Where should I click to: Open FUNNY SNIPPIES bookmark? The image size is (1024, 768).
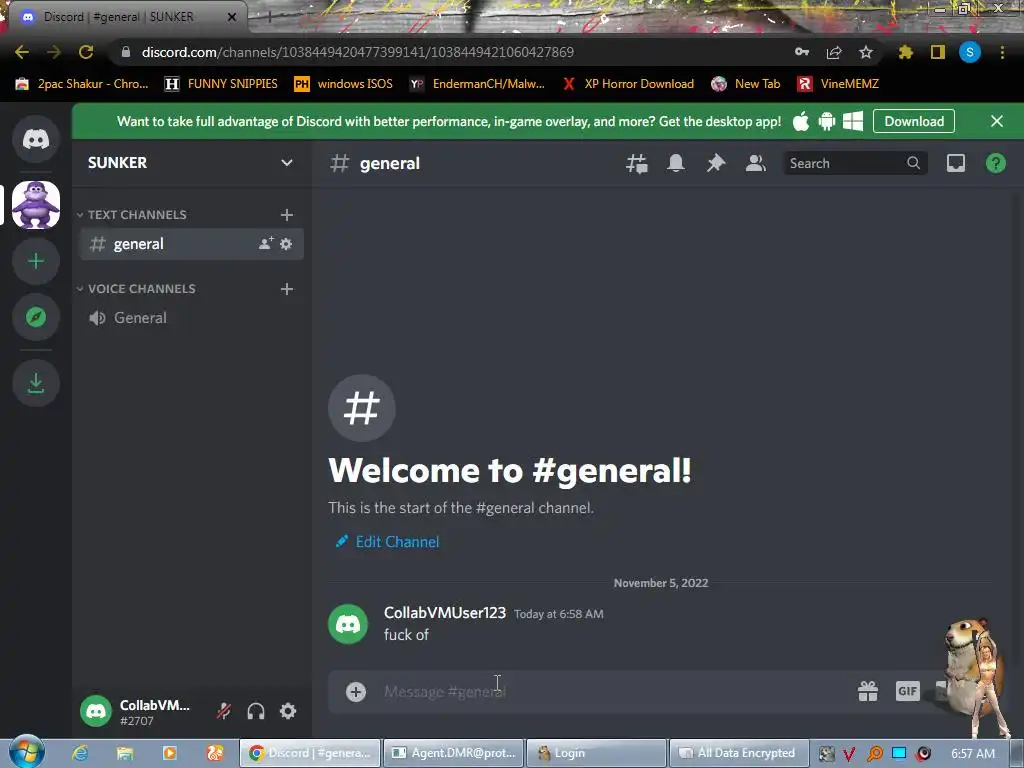[x=221, y=84]
